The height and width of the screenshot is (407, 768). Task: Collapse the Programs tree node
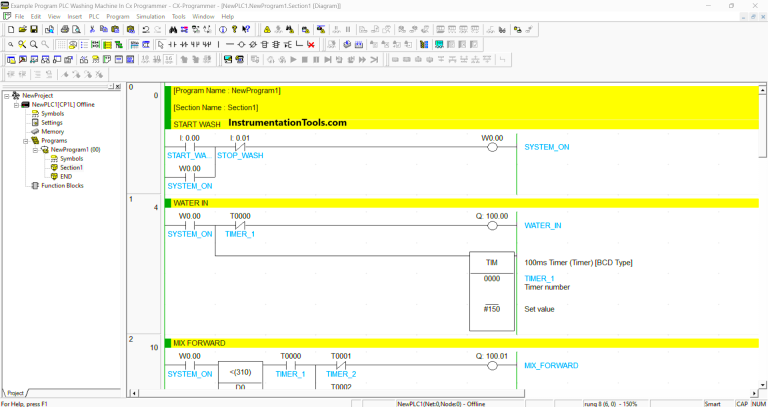pyautogui.click(x=24, y=141)
